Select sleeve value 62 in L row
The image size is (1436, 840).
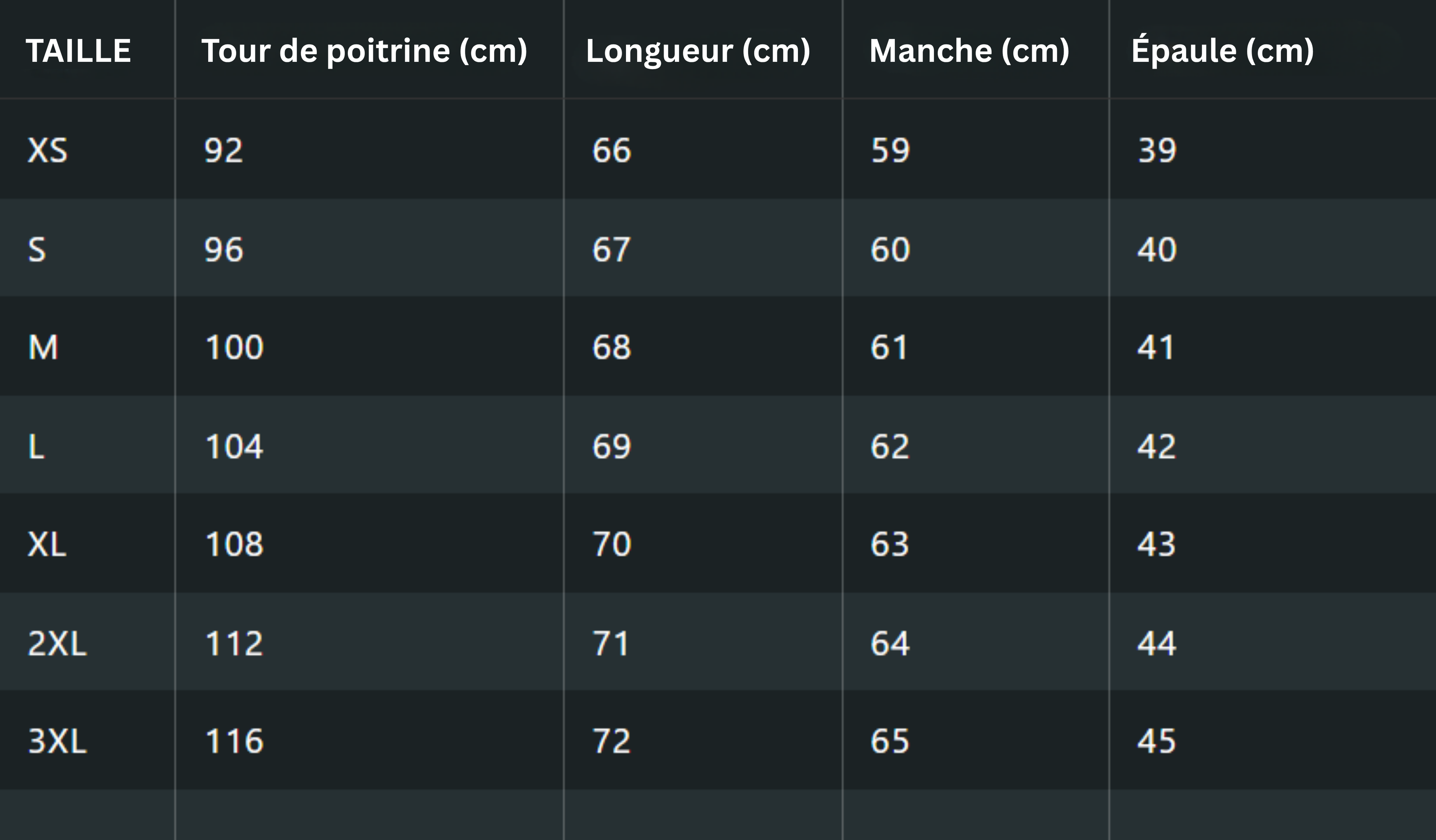(x=889, y=446)
